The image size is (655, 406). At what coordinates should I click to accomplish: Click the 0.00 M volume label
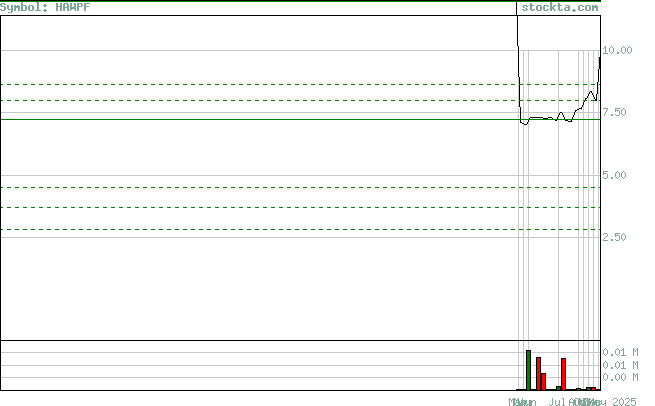pyautogui.click(x=620, y=377)
